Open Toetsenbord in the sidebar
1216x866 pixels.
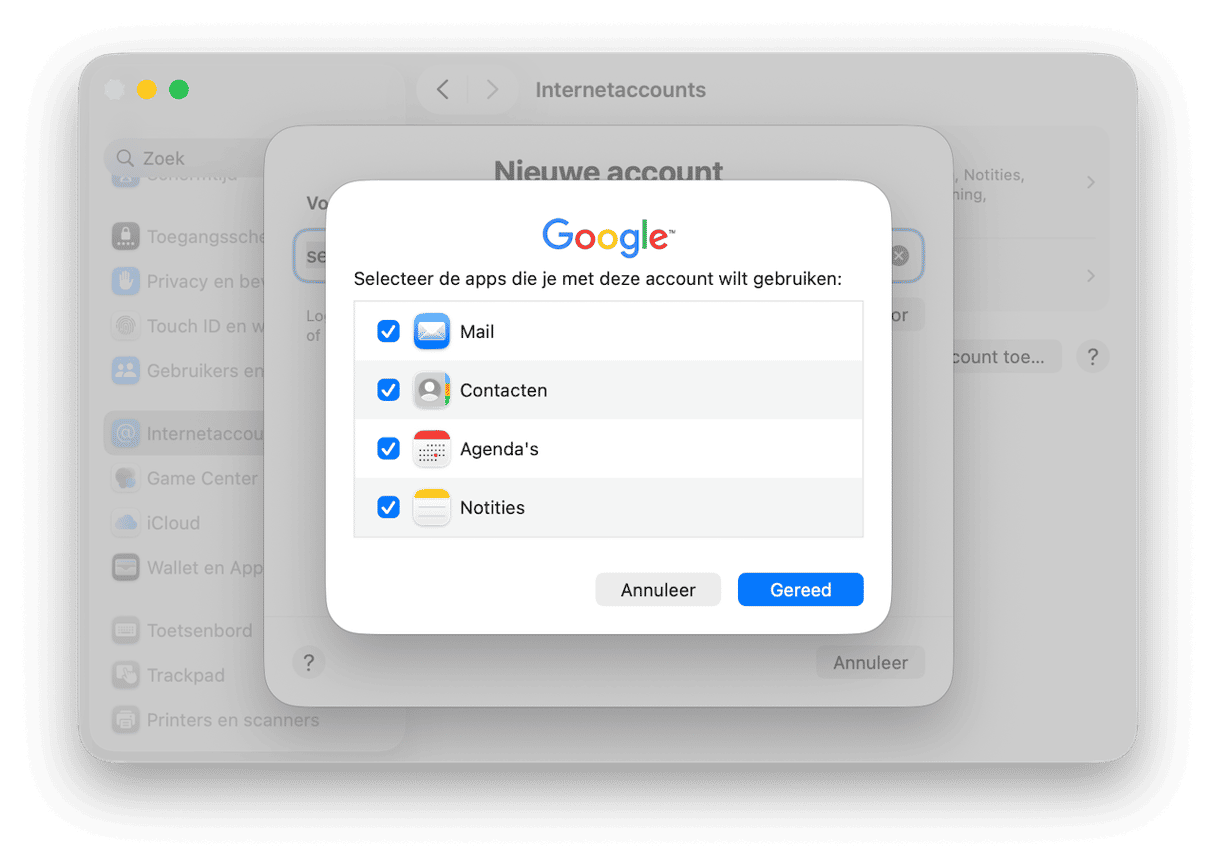pyautogui.click(x=199, y=631)
